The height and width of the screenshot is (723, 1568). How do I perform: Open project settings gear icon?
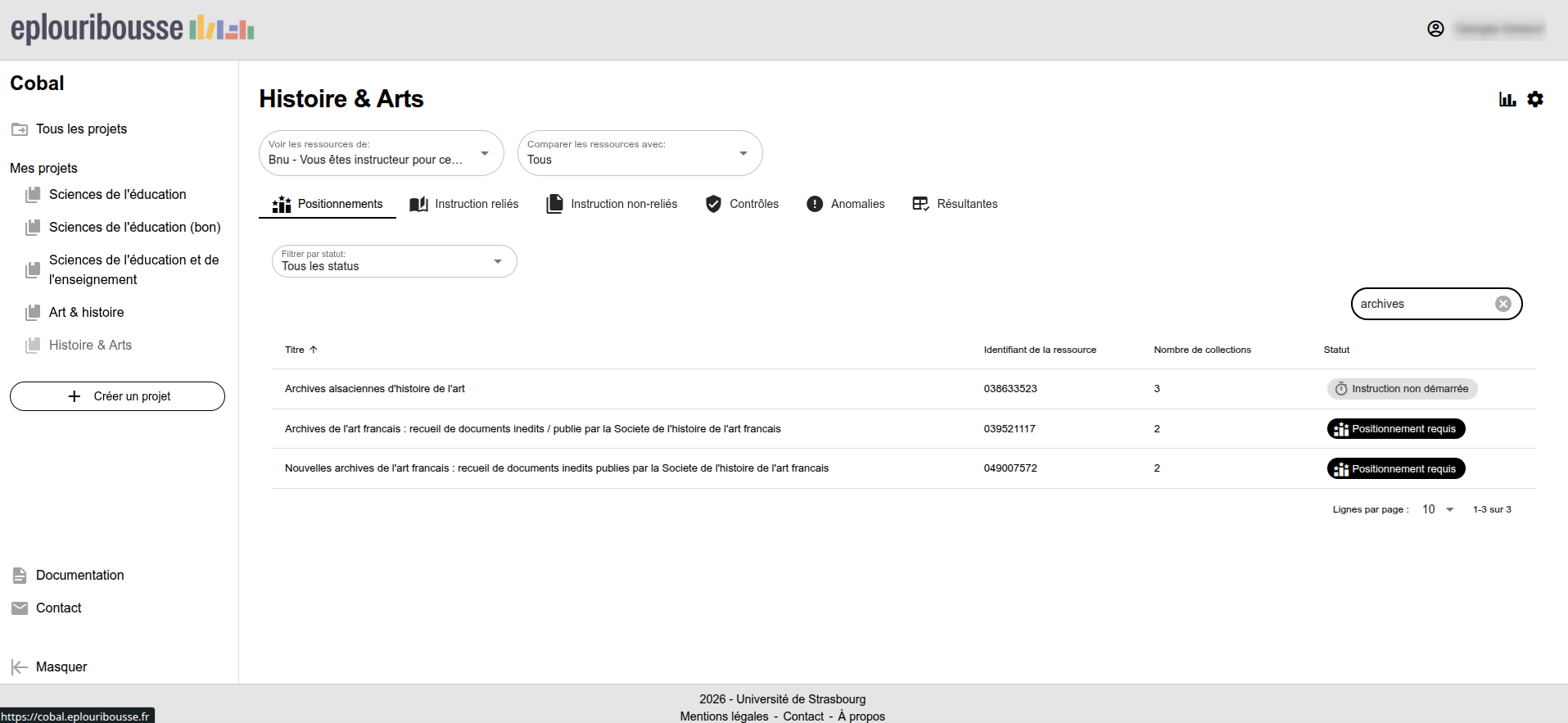click(1535, 99)
